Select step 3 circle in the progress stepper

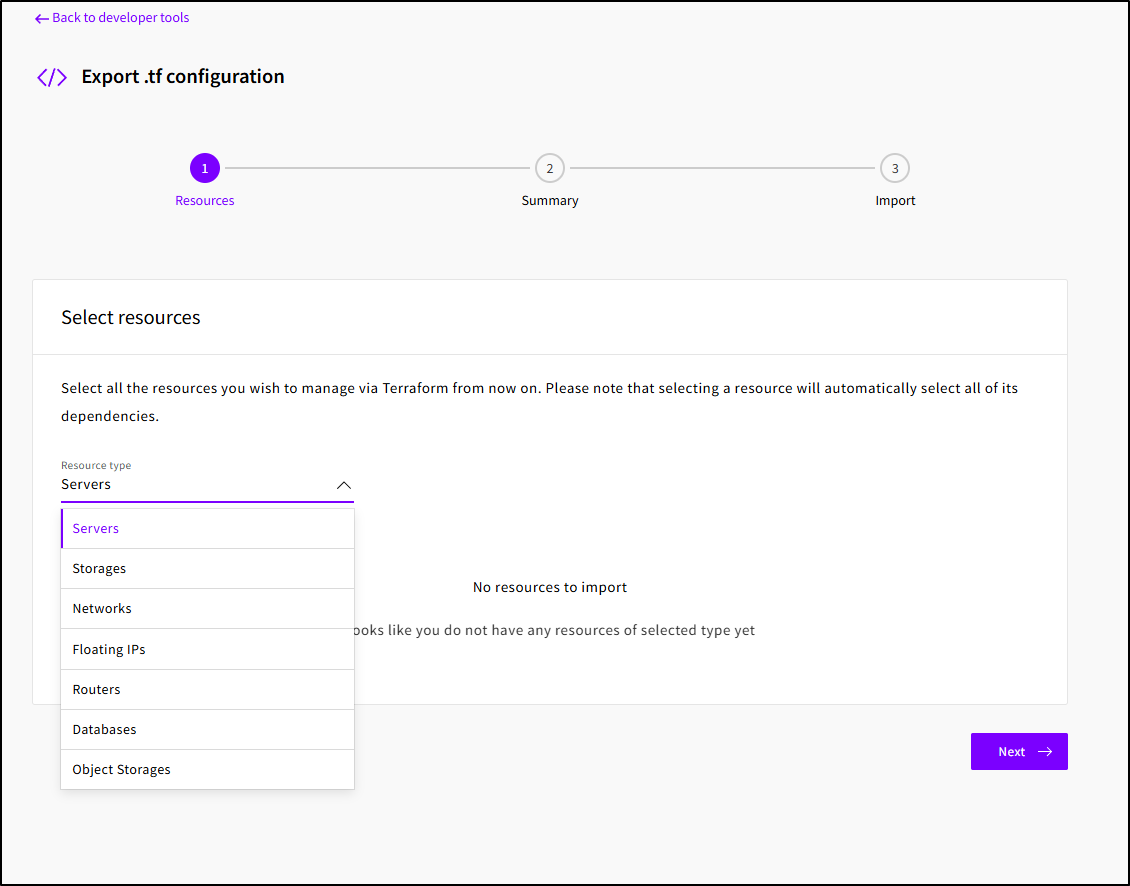895,168
